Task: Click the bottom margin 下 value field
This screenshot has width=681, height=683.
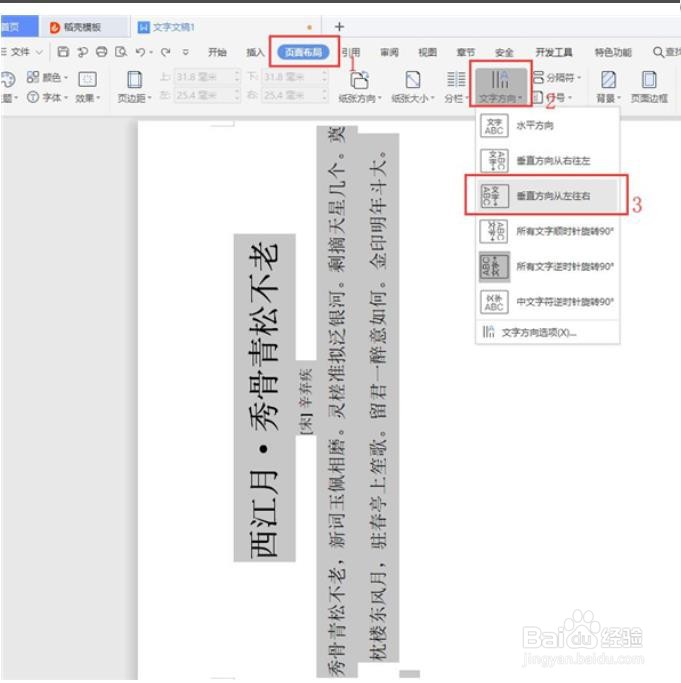Action: pos(294,77)
